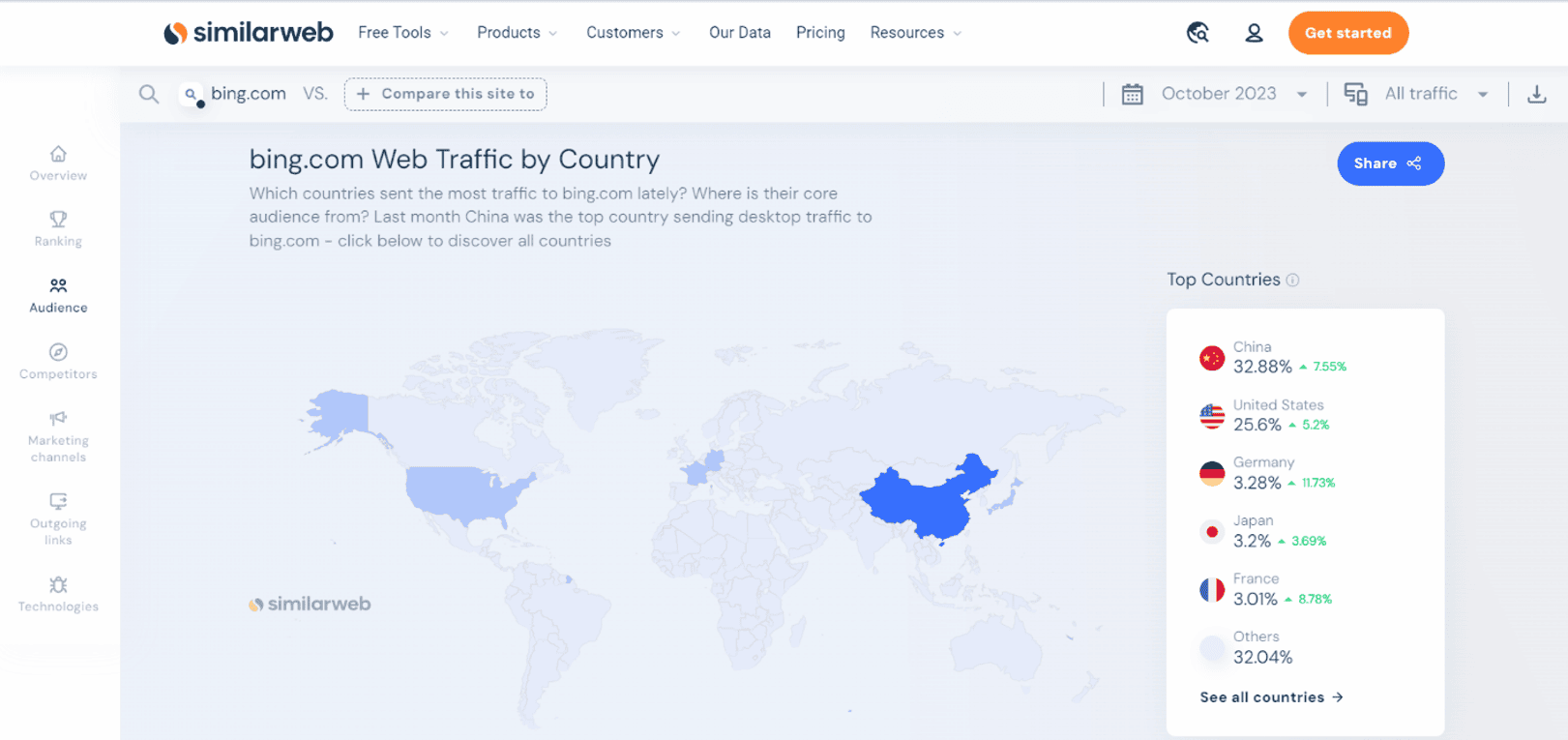Open the October 2023 date dropdown
This screenshot has height=740, width=1568.
1234,94
